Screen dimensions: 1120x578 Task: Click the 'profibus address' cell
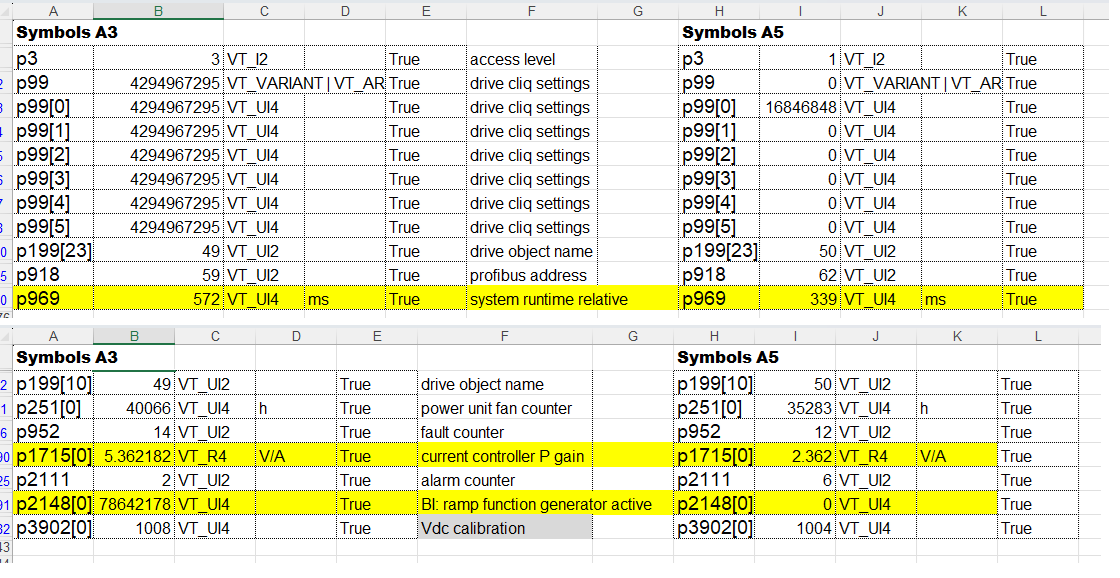pyautogui.click(x=530, y=275)
